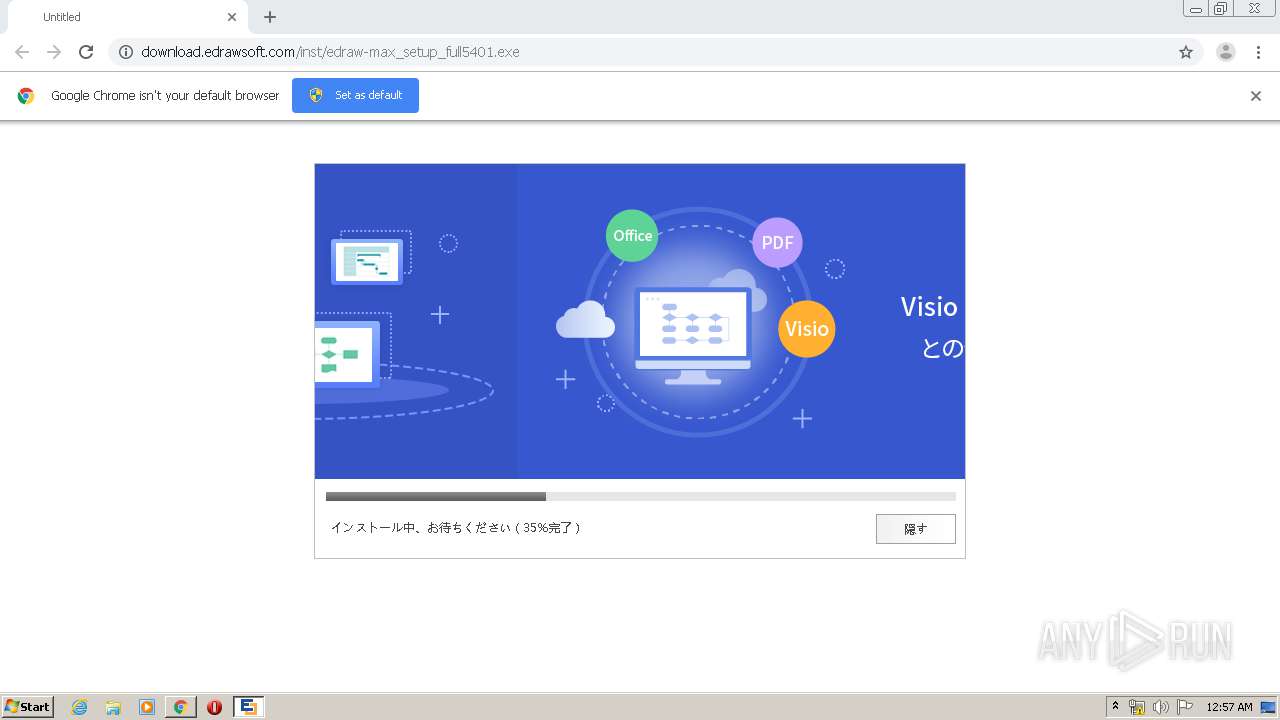Click the network tray icon

click(1137, 707)
